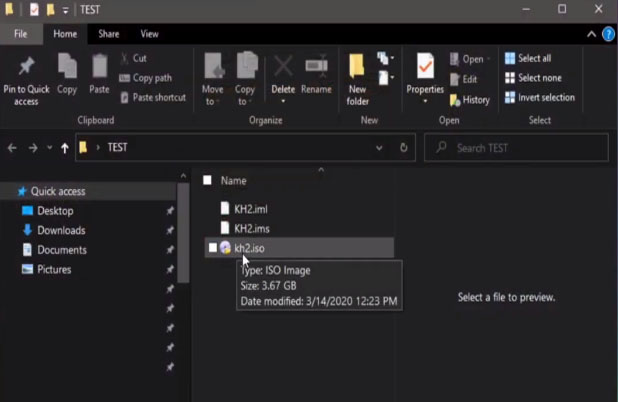This screenshot has height=402, width=618.
Task: Create a New folder from ribbon
Action: pos(357,70)
